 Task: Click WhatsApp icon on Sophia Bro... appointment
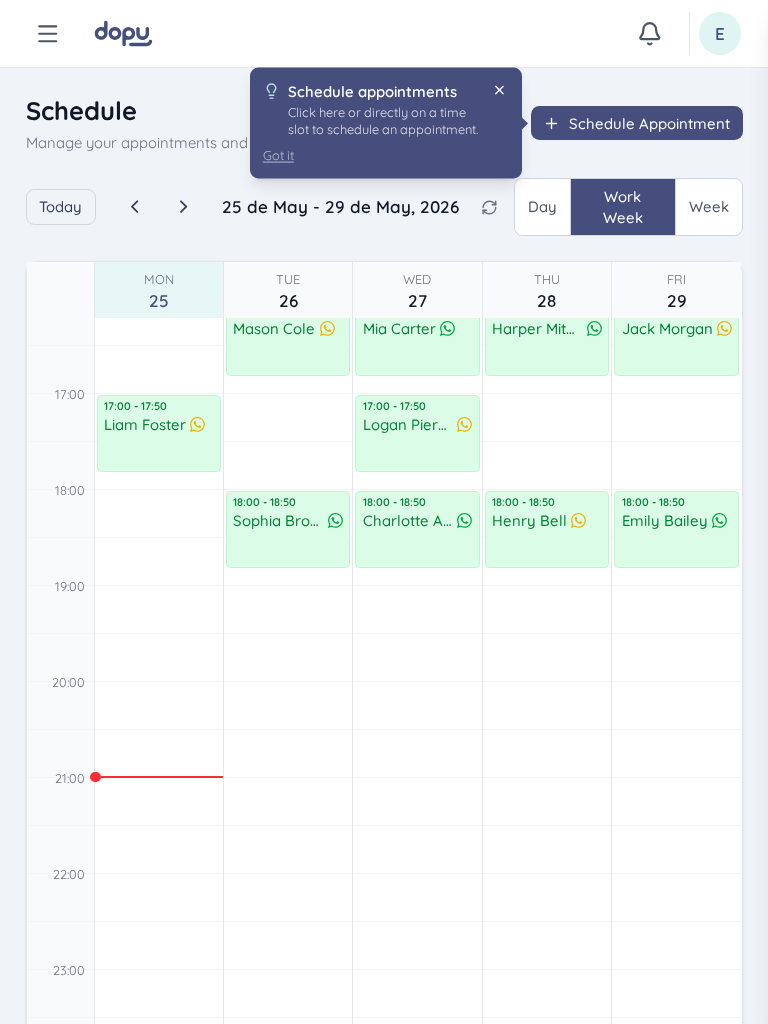tap(335, 520)
